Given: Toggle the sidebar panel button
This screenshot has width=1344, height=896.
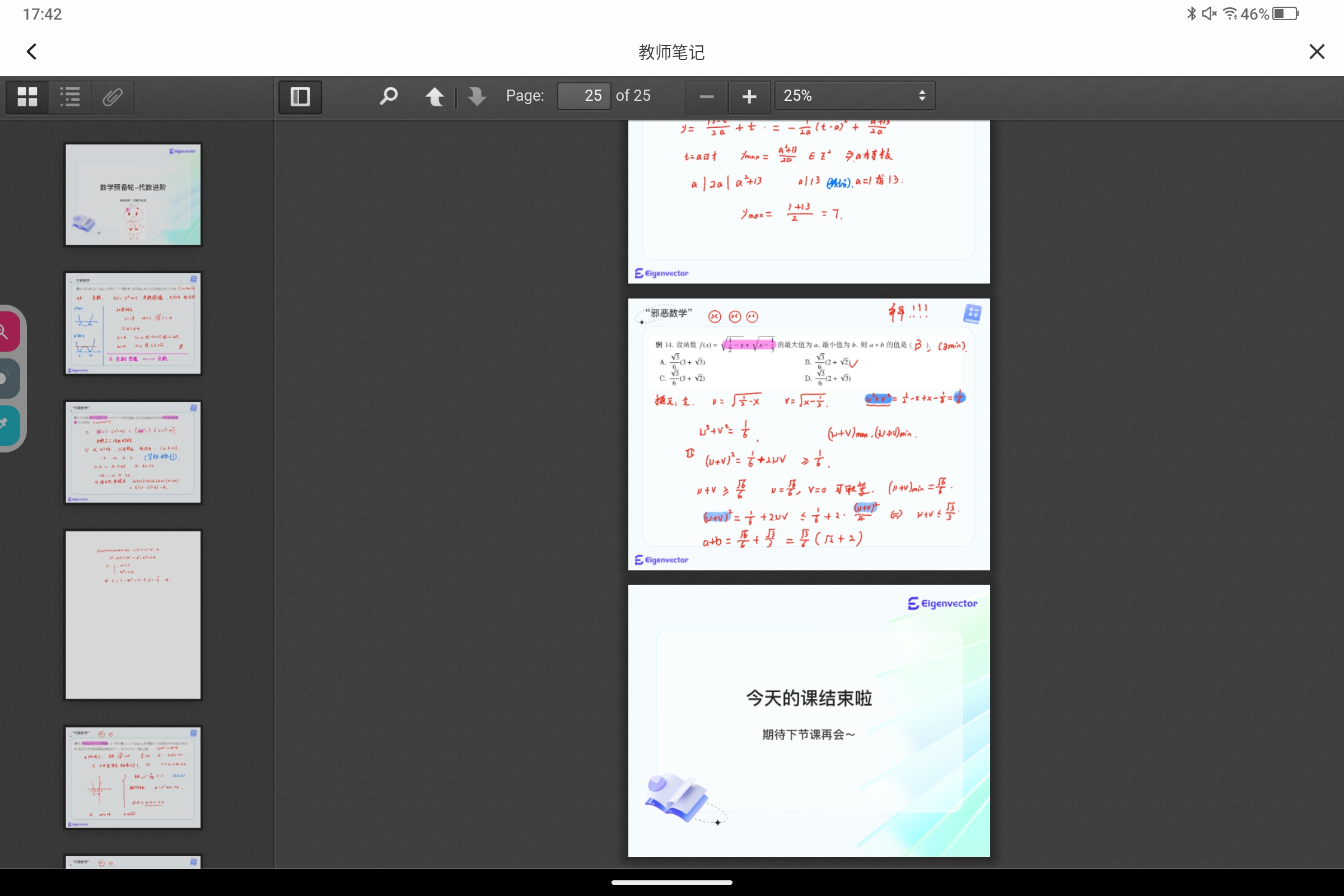Looking at the screenshot, I should [300, 96].
